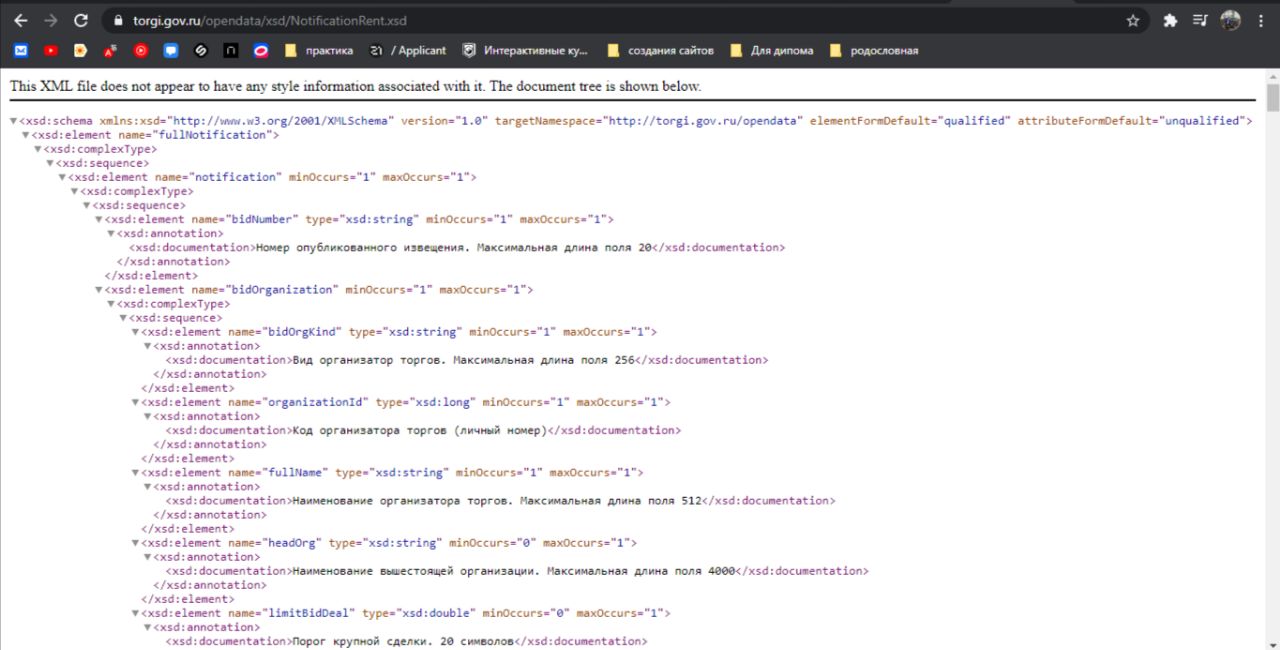Screen dimensions: 1280x650
Task: Open the blue mail bookmark icon
Action: tap(21, 50)
